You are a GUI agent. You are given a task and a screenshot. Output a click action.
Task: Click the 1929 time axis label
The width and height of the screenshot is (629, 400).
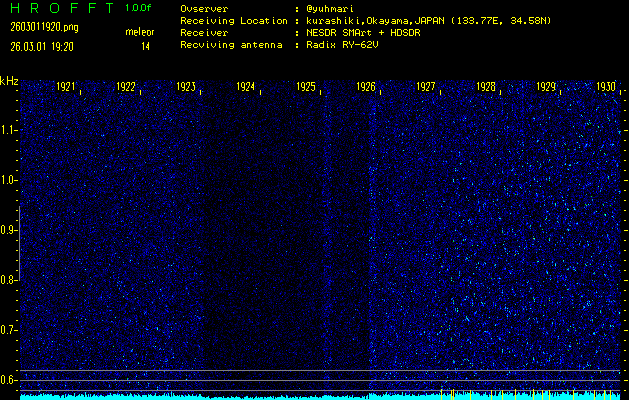(x=546, y=87)
